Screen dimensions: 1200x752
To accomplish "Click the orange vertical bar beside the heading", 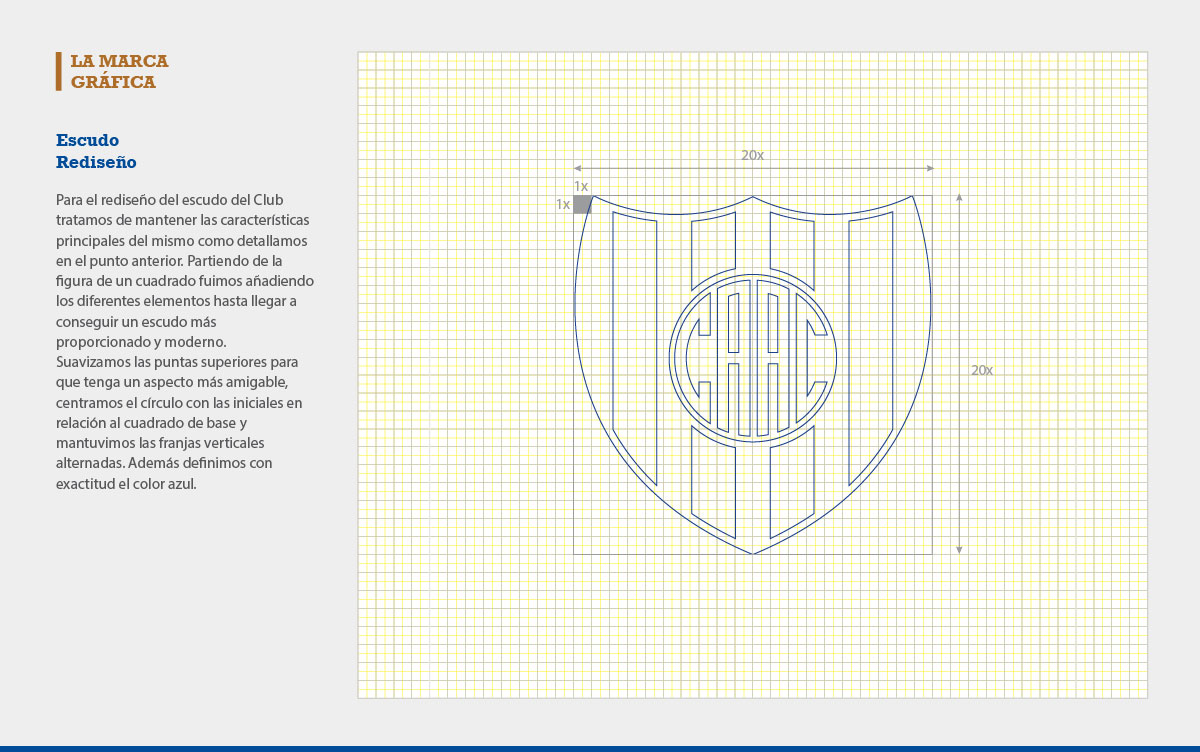I will [59, 72].
